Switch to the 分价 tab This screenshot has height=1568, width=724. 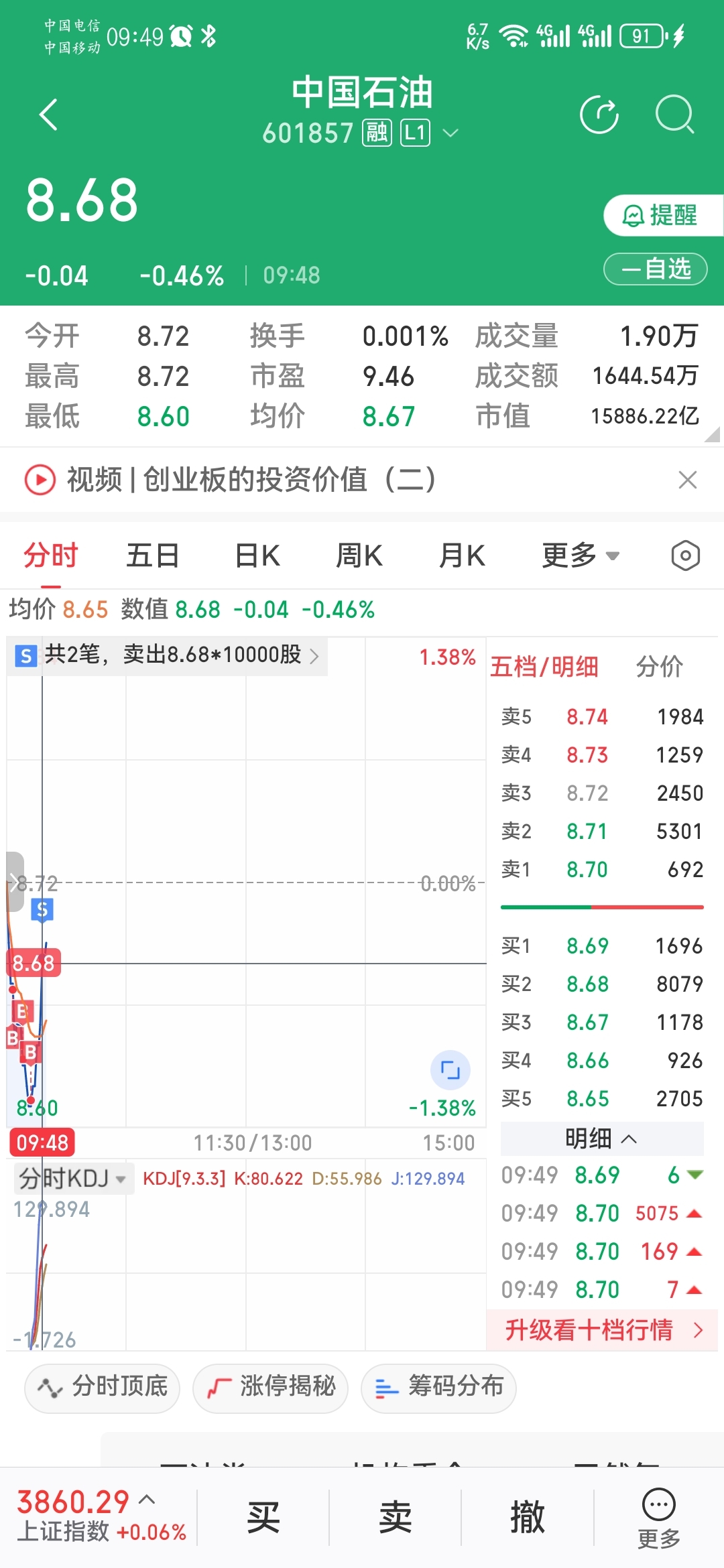tap(660, 667)
